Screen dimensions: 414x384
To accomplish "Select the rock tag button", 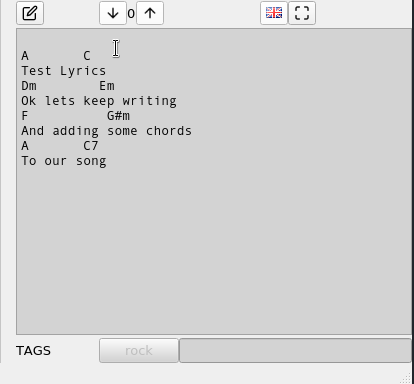I will [x=139, y=350].
